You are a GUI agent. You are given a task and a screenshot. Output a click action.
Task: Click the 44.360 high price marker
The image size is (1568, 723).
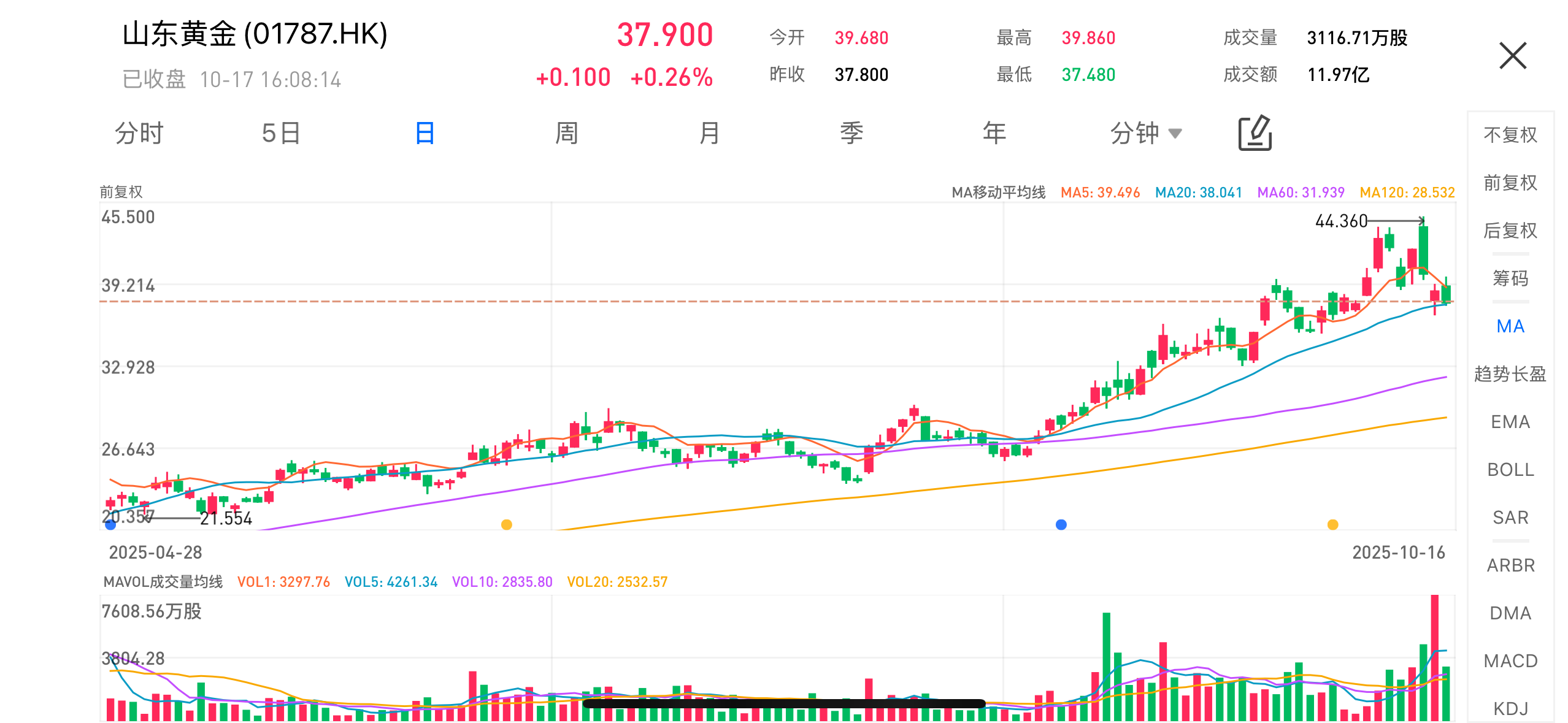(1341, 221)
